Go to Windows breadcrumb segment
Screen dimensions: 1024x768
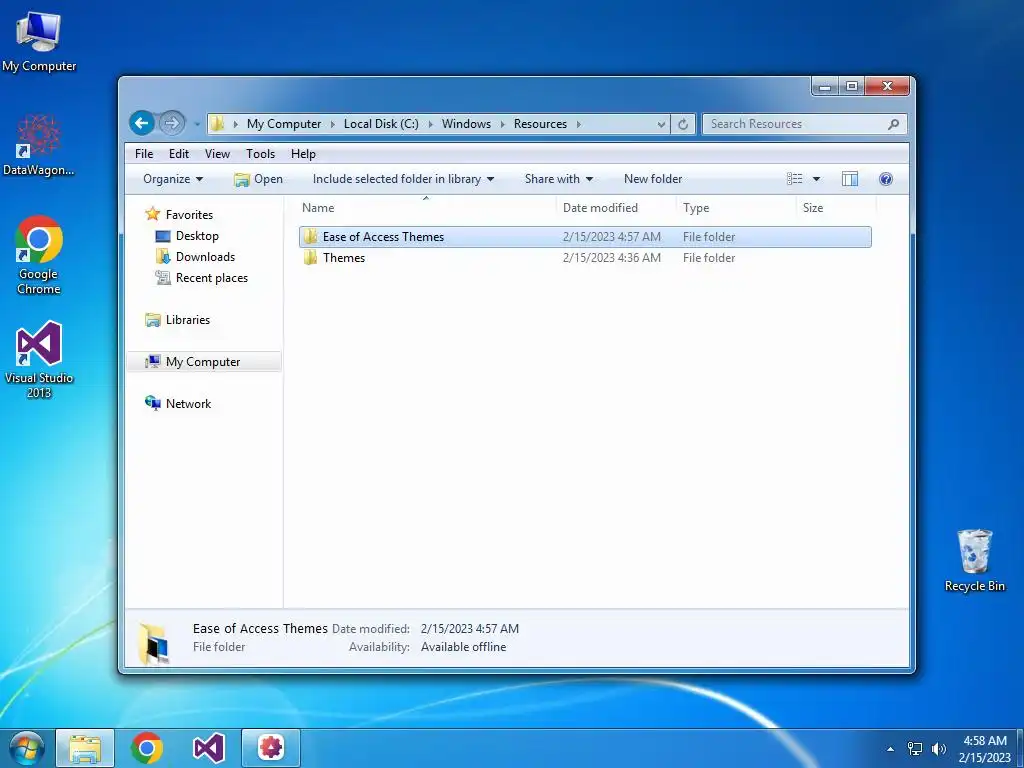[x=466, y=123]
